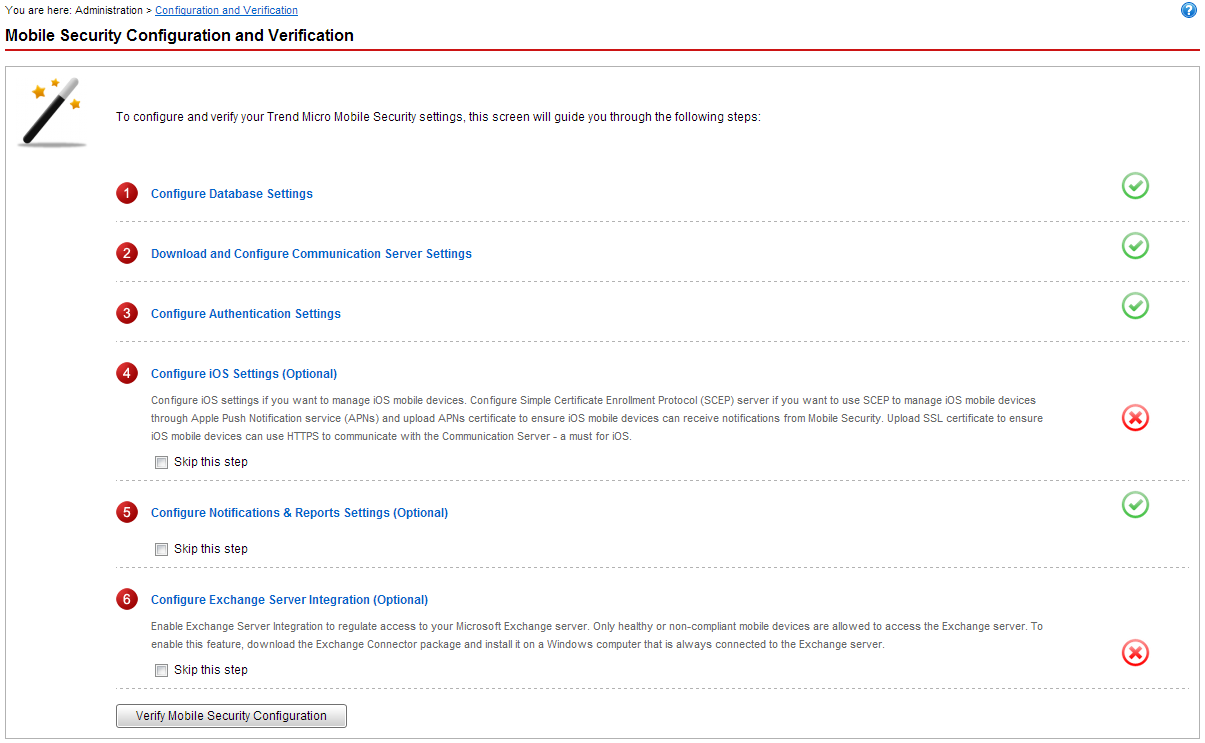
Task: Open Configuration and Verification breadcrumb link
Action: click(226, 10)
